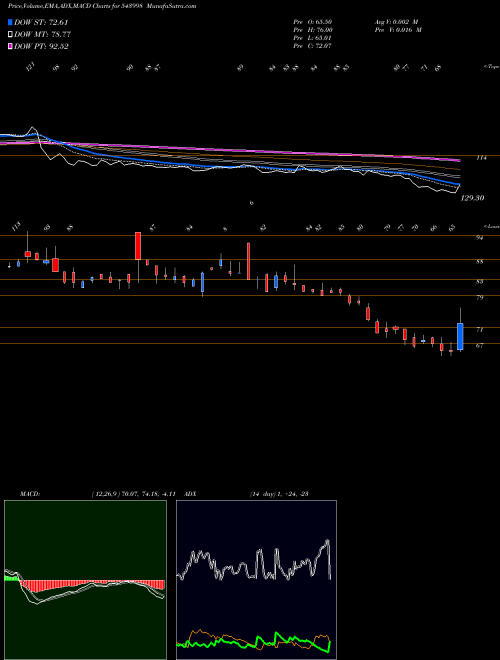The width and height of the screenshot is (500, 660).
Task: Click the 129.30 EMA end label
Action: tap(472, 198)
